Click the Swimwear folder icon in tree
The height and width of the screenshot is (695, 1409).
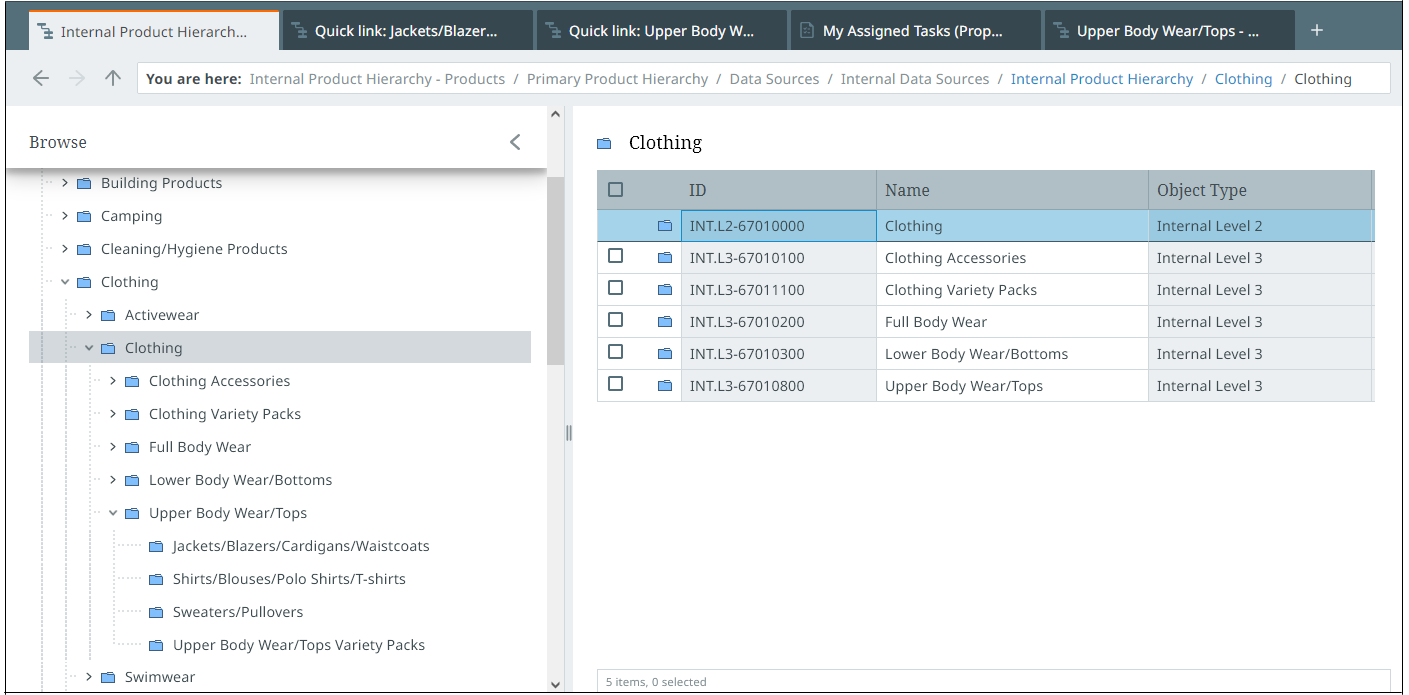(108, 678)
